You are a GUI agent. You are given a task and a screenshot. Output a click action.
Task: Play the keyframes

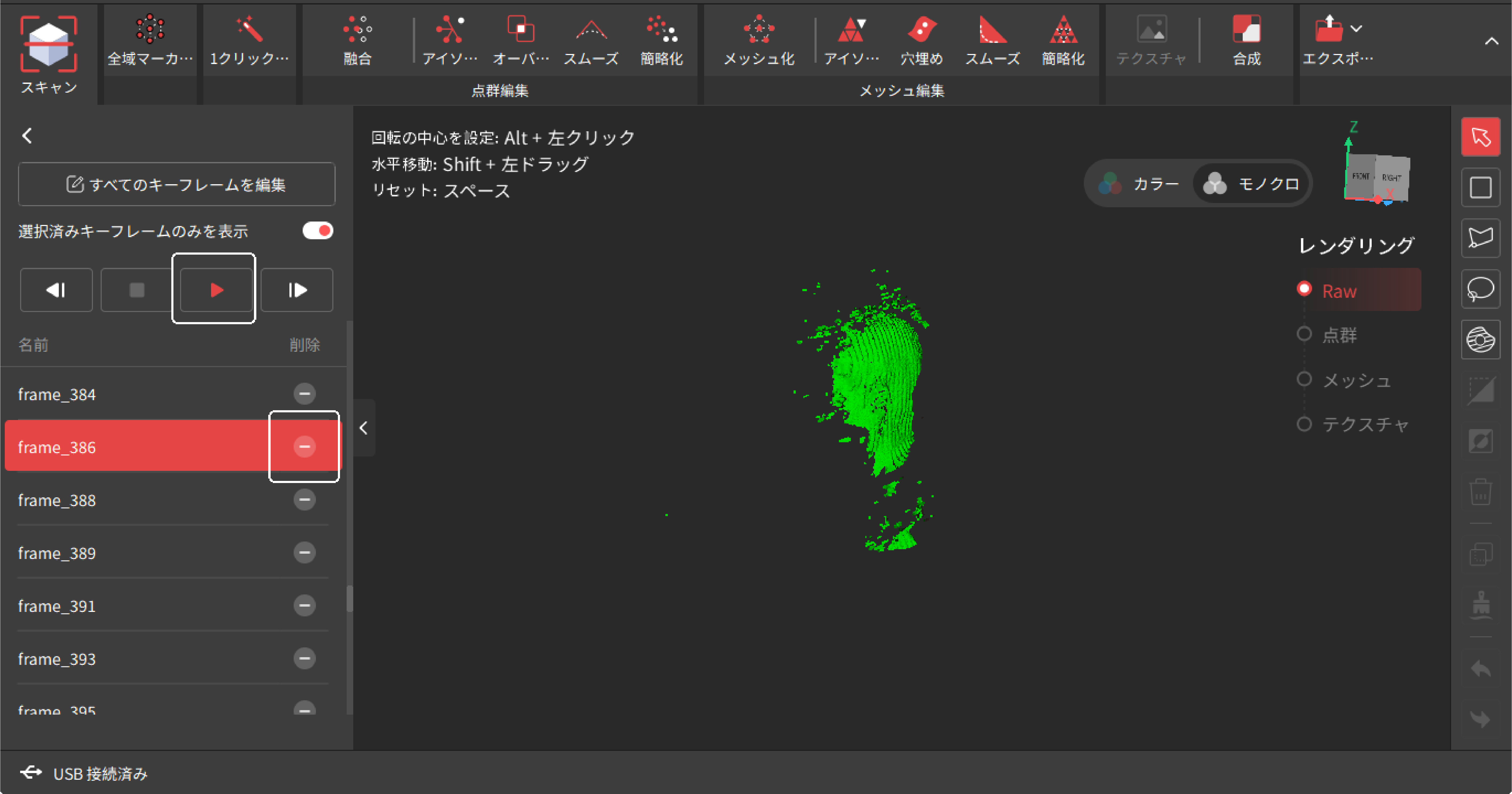pos(217,290)
